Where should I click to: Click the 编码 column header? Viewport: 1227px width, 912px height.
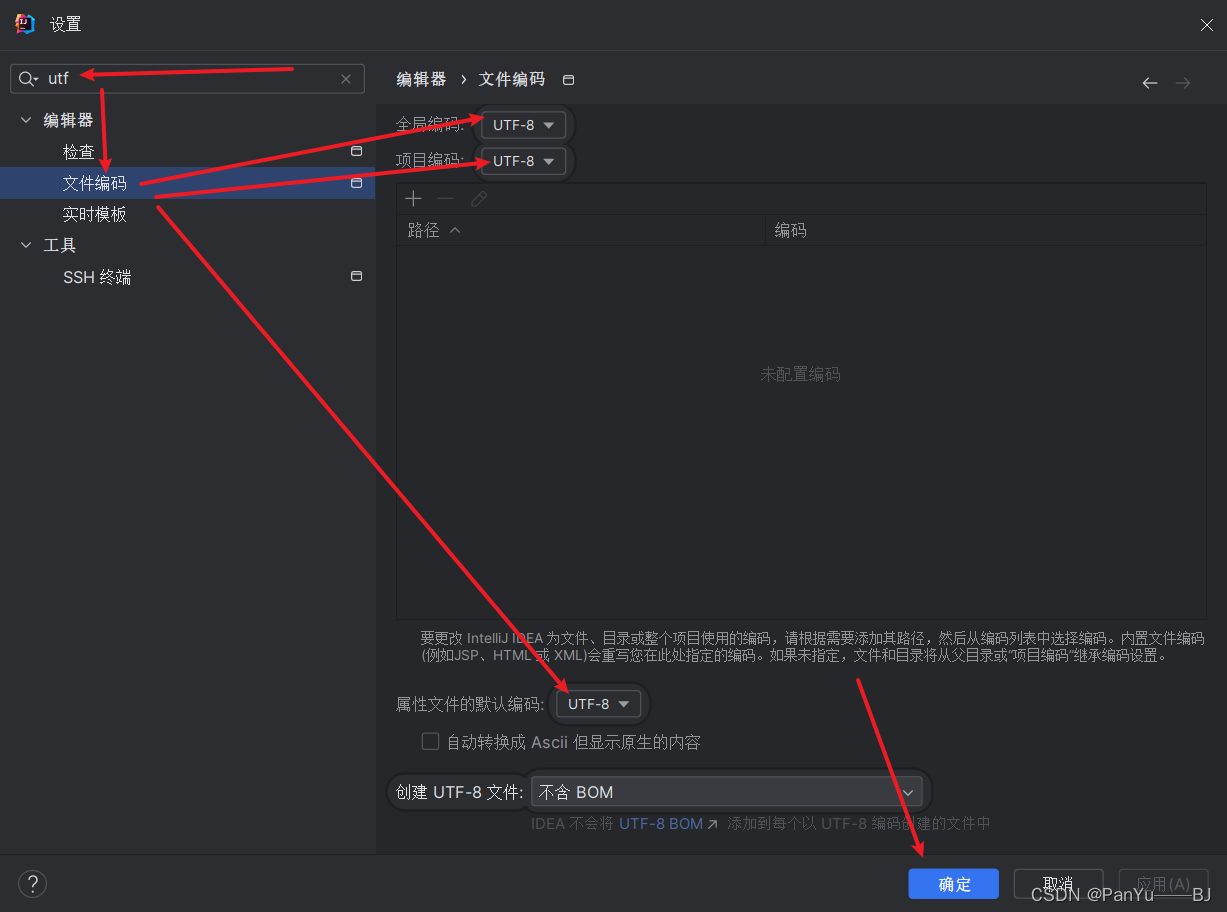(985, 230)
